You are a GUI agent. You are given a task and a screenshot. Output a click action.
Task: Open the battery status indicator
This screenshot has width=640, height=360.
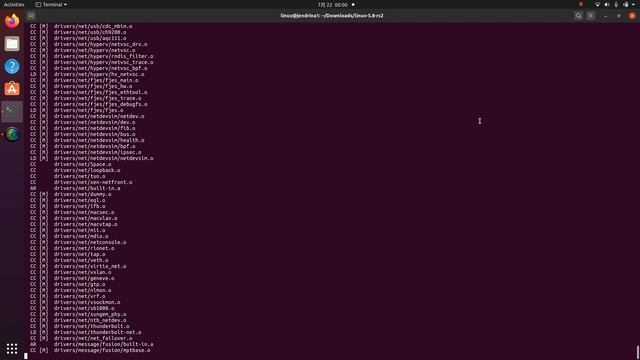tap(626, 4)
